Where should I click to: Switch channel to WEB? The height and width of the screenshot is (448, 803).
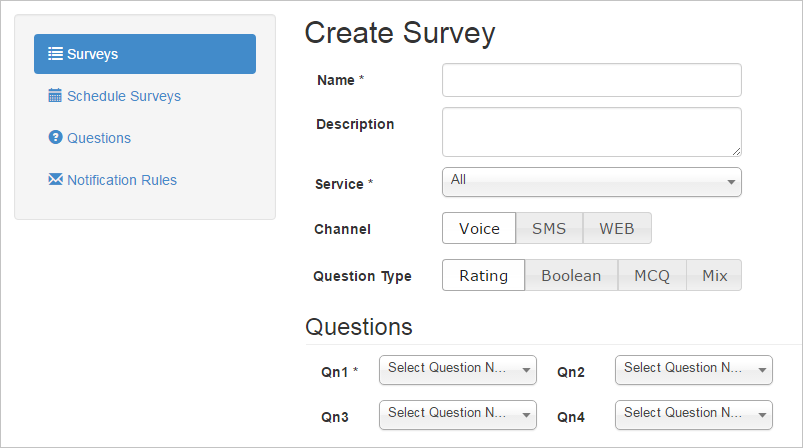point(617,228)
